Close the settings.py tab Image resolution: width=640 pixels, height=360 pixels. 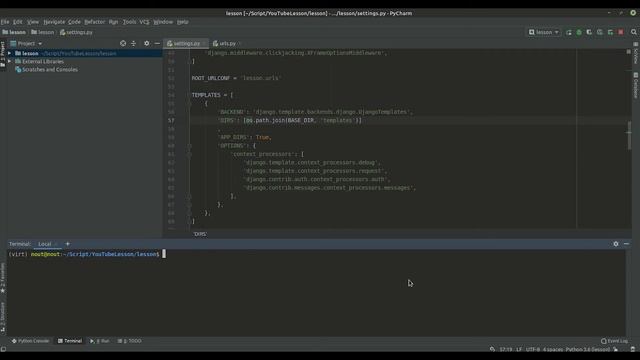204,43
